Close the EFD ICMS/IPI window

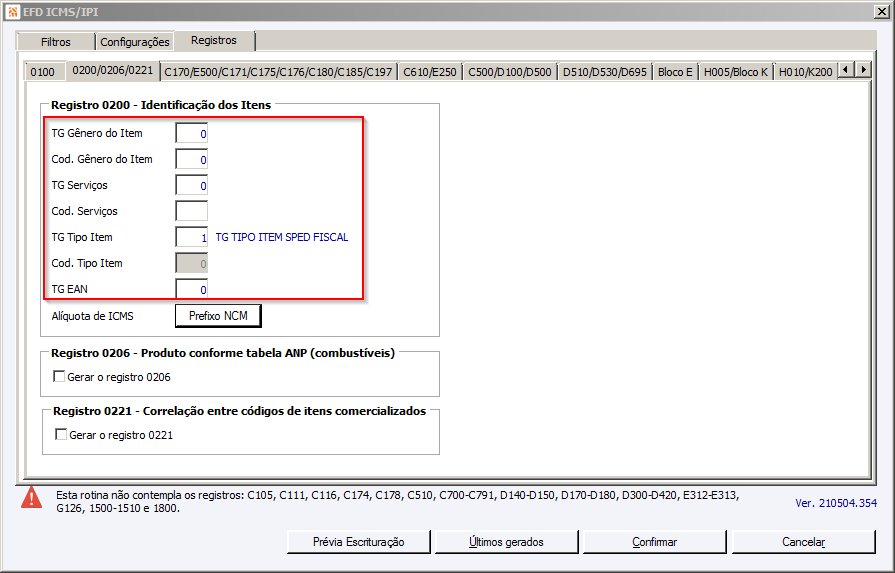(x=881, y=11)
